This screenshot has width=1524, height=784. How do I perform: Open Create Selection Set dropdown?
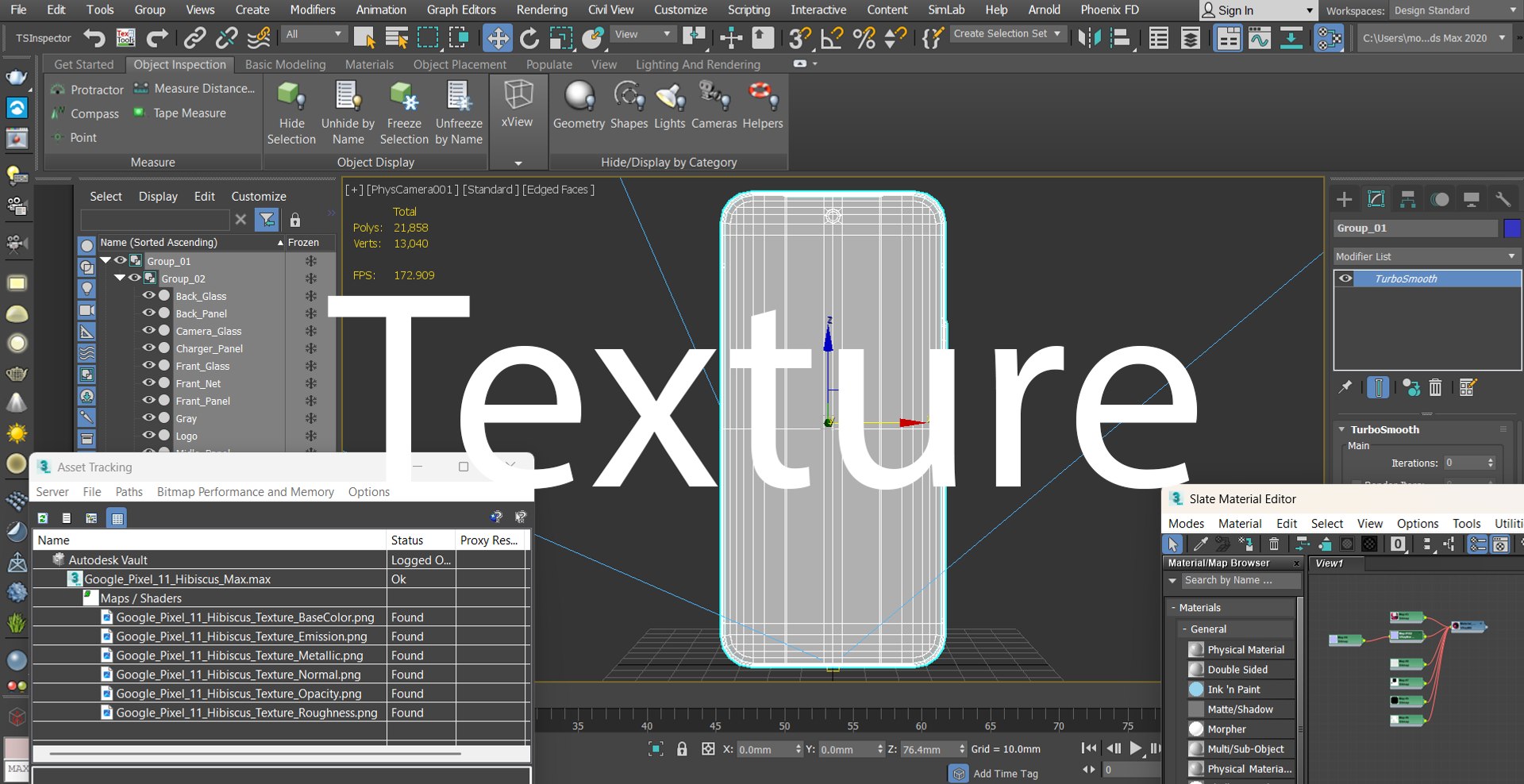pyautogui.click(x=1006, y=34)
